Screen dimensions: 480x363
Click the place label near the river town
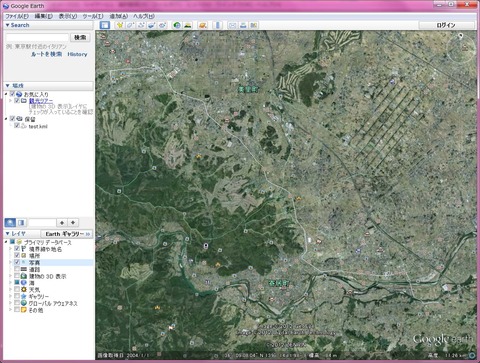[x=279, y=283]
